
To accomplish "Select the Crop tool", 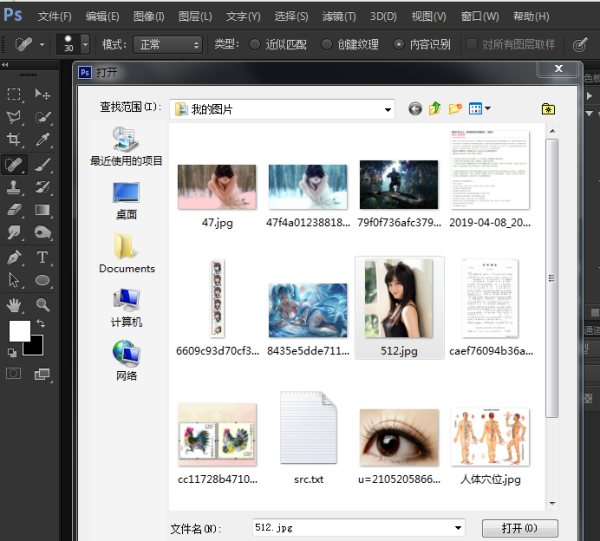I will click(14, 139).
